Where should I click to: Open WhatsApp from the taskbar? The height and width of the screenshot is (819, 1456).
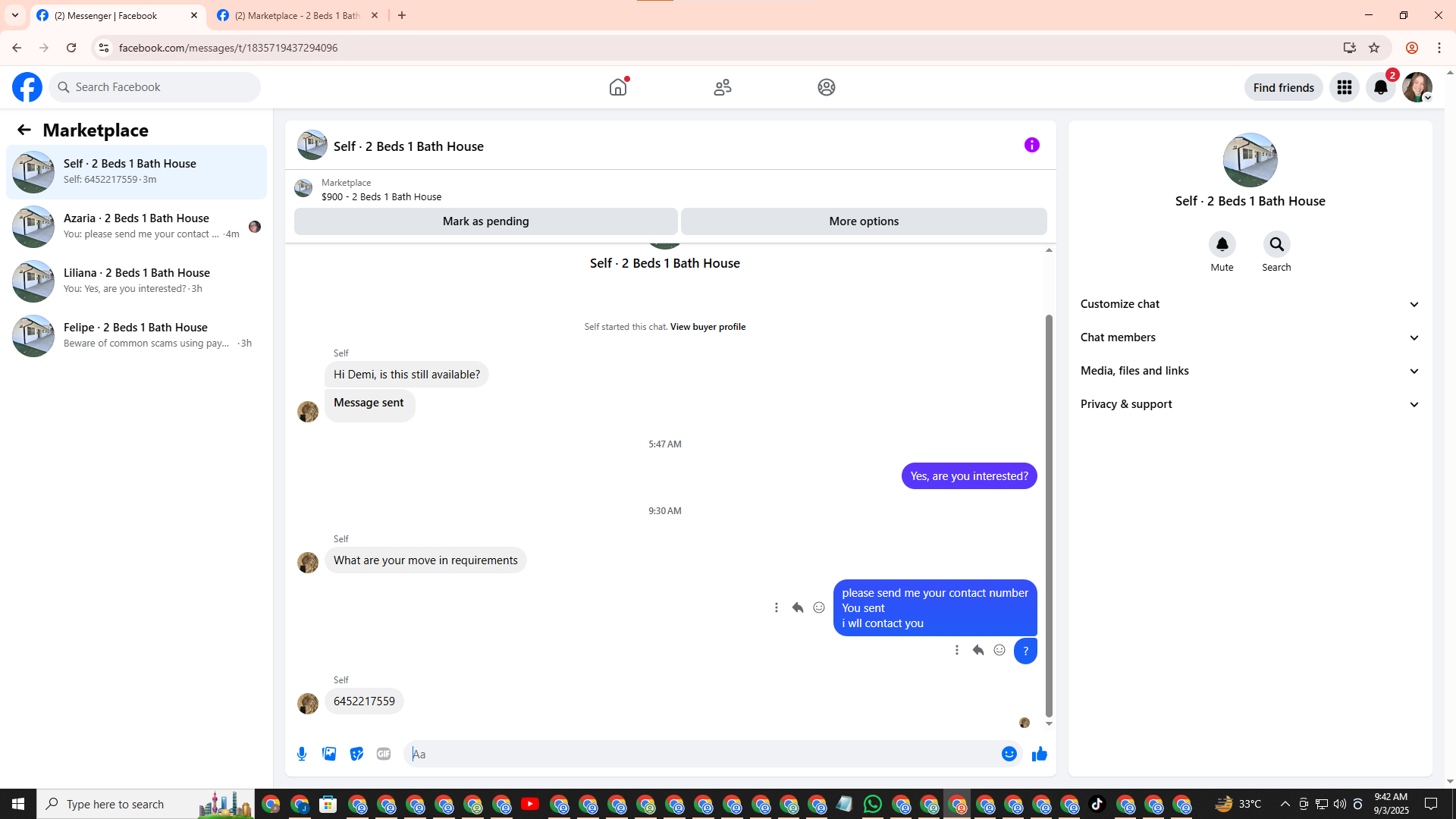(x=873, y=804)
